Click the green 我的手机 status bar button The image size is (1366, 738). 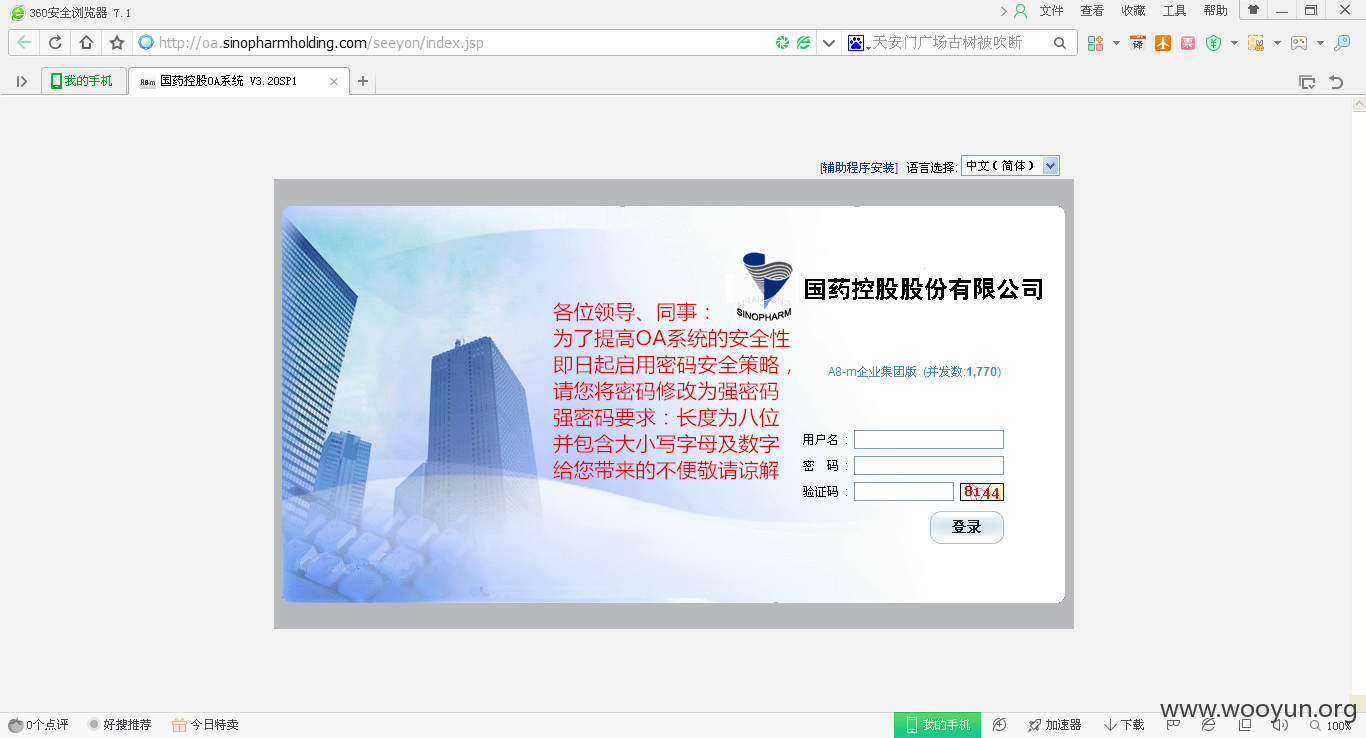pyautogui.click(x=937, y=725)
